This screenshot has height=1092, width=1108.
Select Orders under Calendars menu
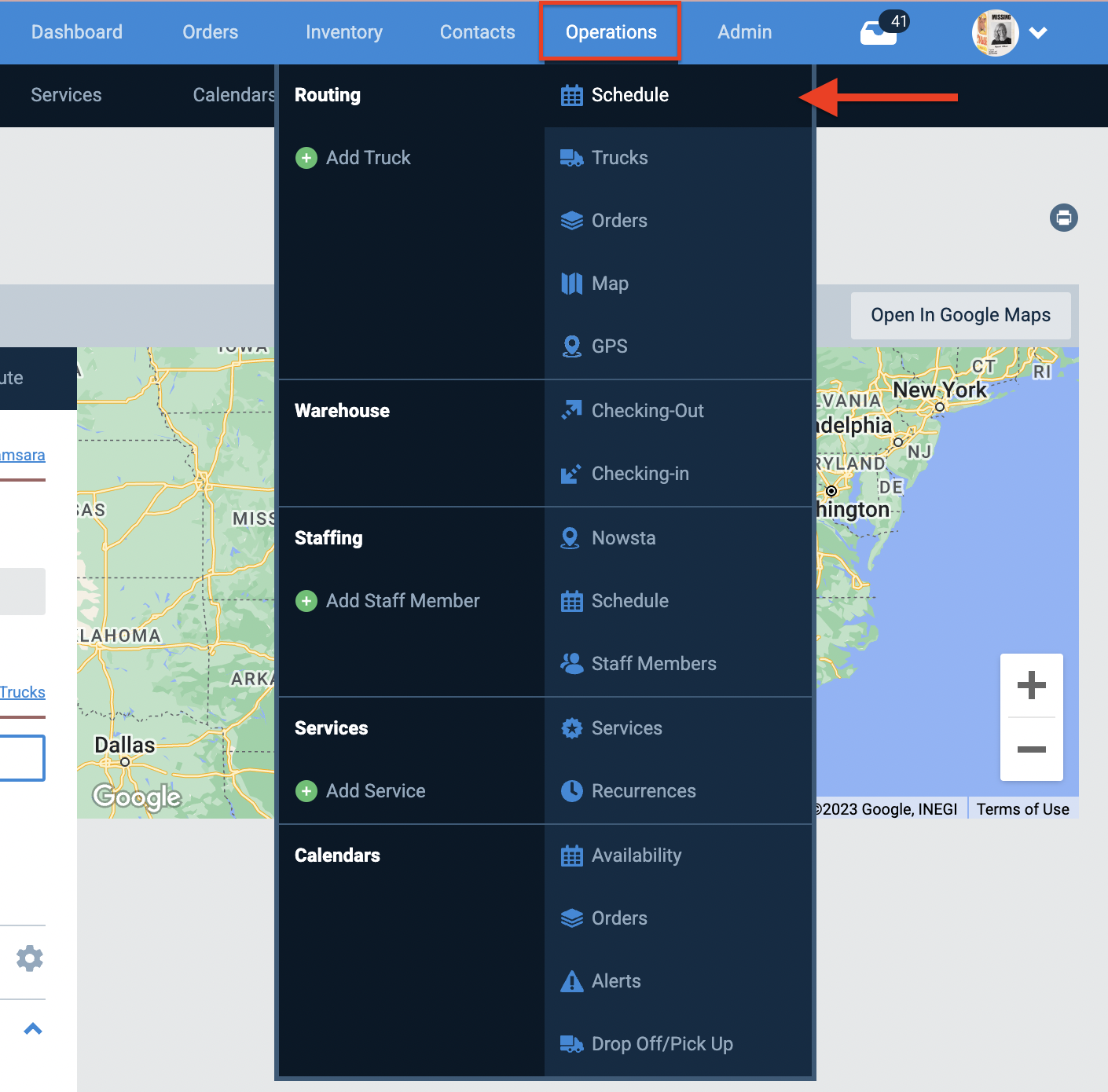point(620,918)
